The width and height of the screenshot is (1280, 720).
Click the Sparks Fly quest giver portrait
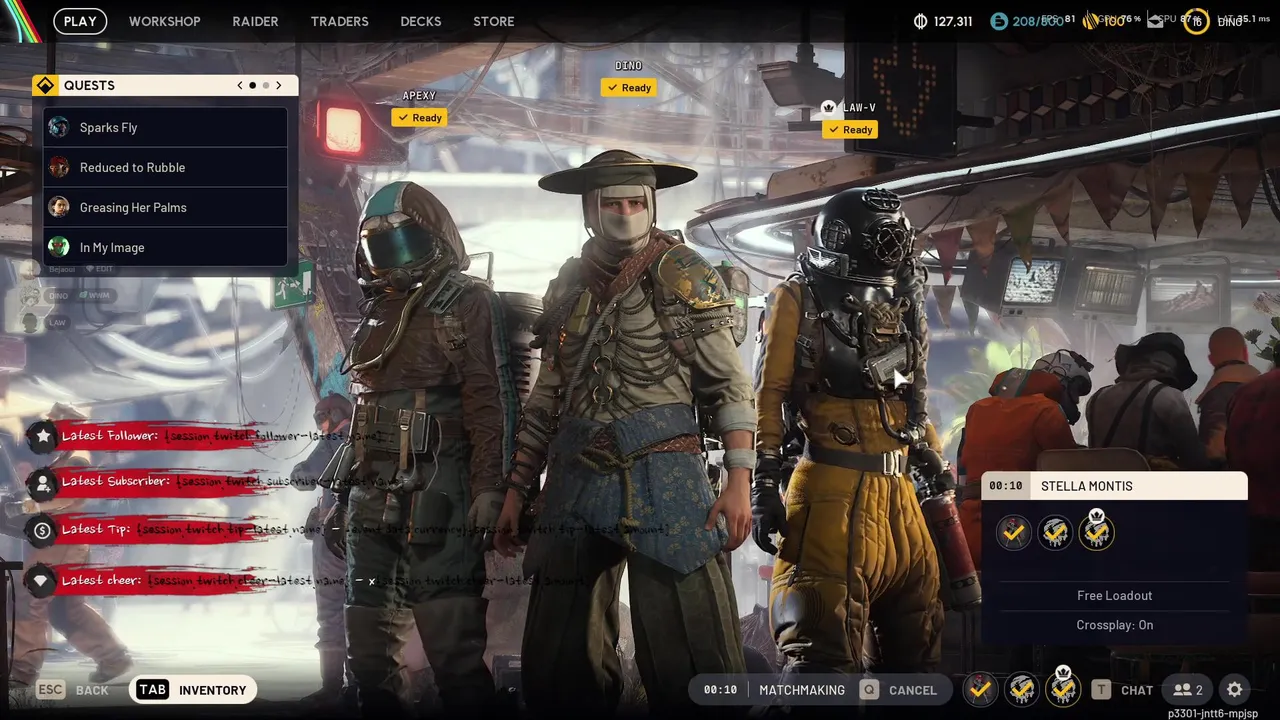click(x=59, y=127)
